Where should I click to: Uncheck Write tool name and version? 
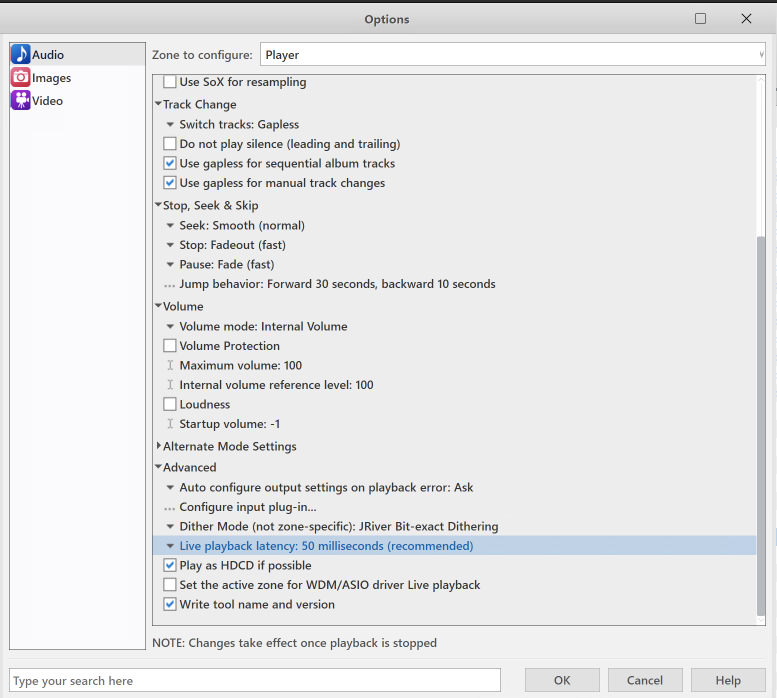[x=170, y=604]
